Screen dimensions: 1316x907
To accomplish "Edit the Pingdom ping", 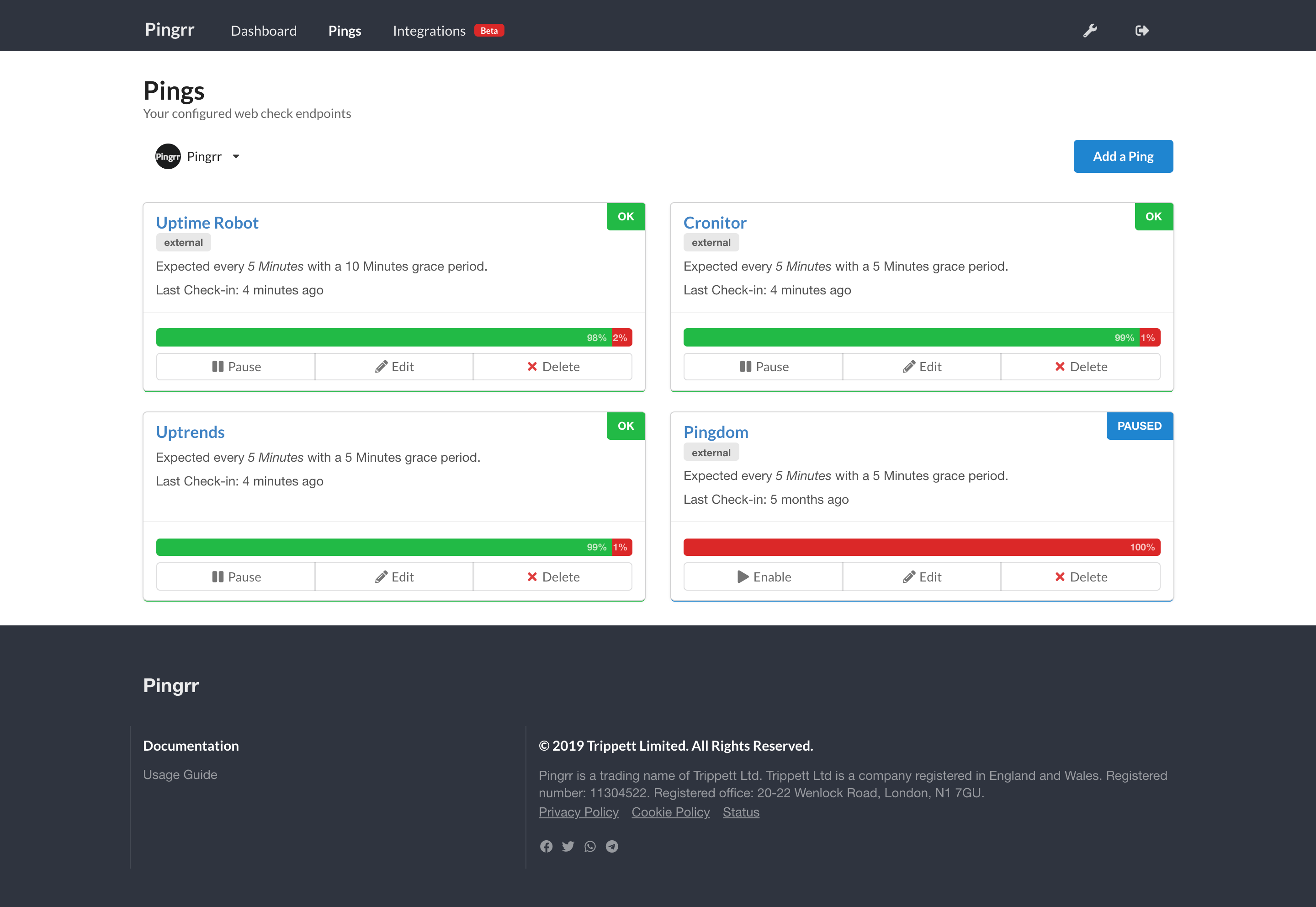I will tap(921, 577).
